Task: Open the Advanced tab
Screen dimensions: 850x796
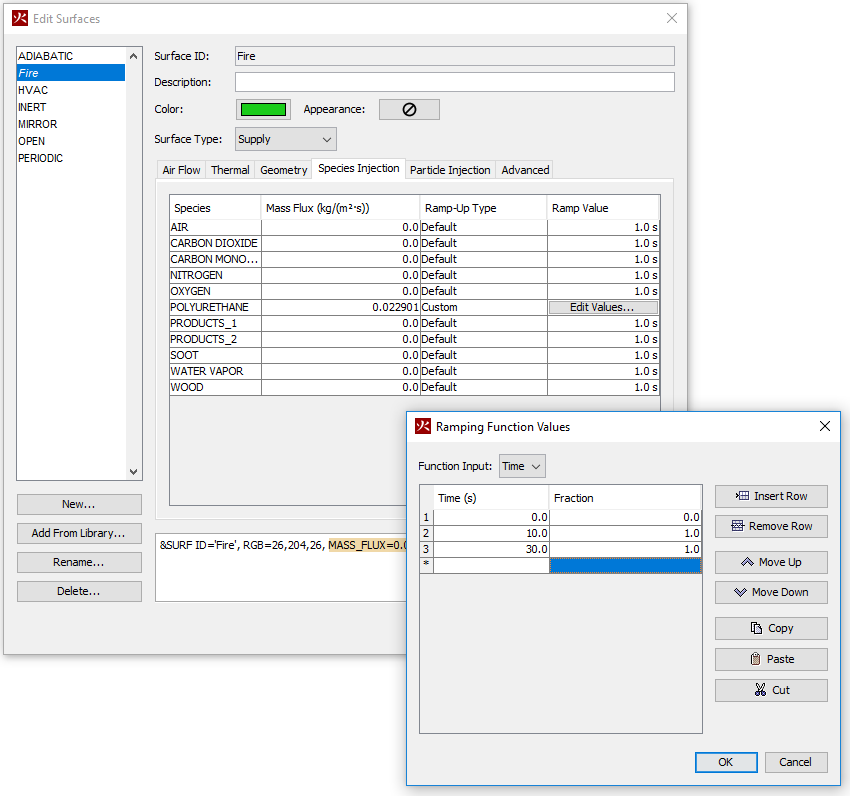Action: (525, 170)
